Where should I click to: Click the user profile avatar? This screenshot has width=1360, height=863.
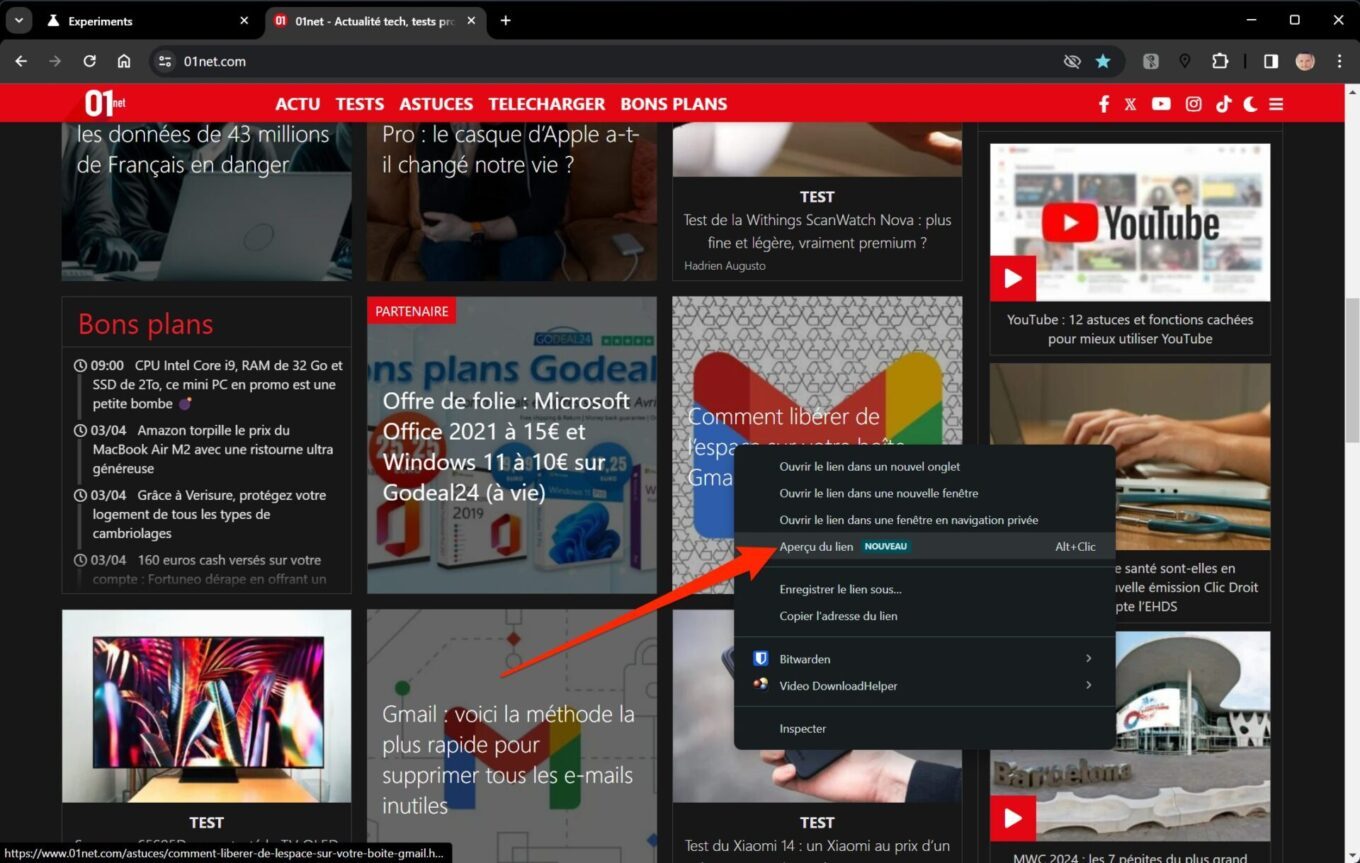tap(1305, 61)
